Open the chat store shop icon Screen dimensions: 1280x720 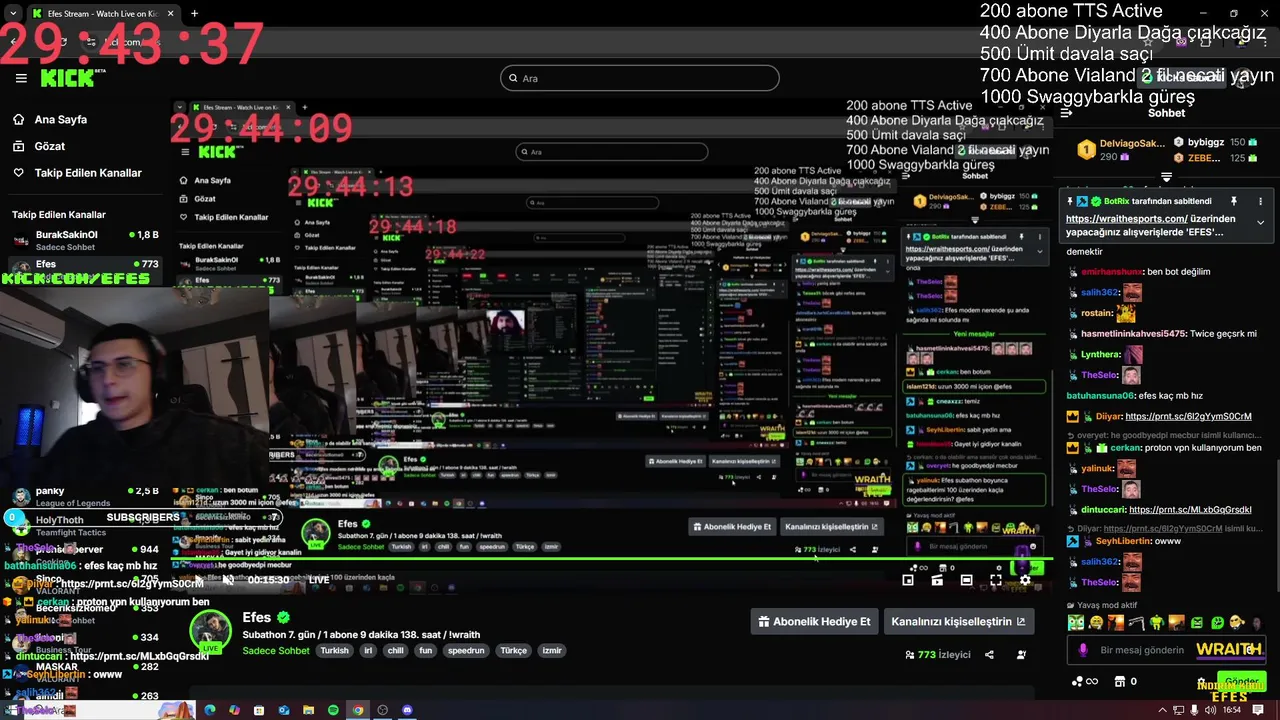(1119, 682)
